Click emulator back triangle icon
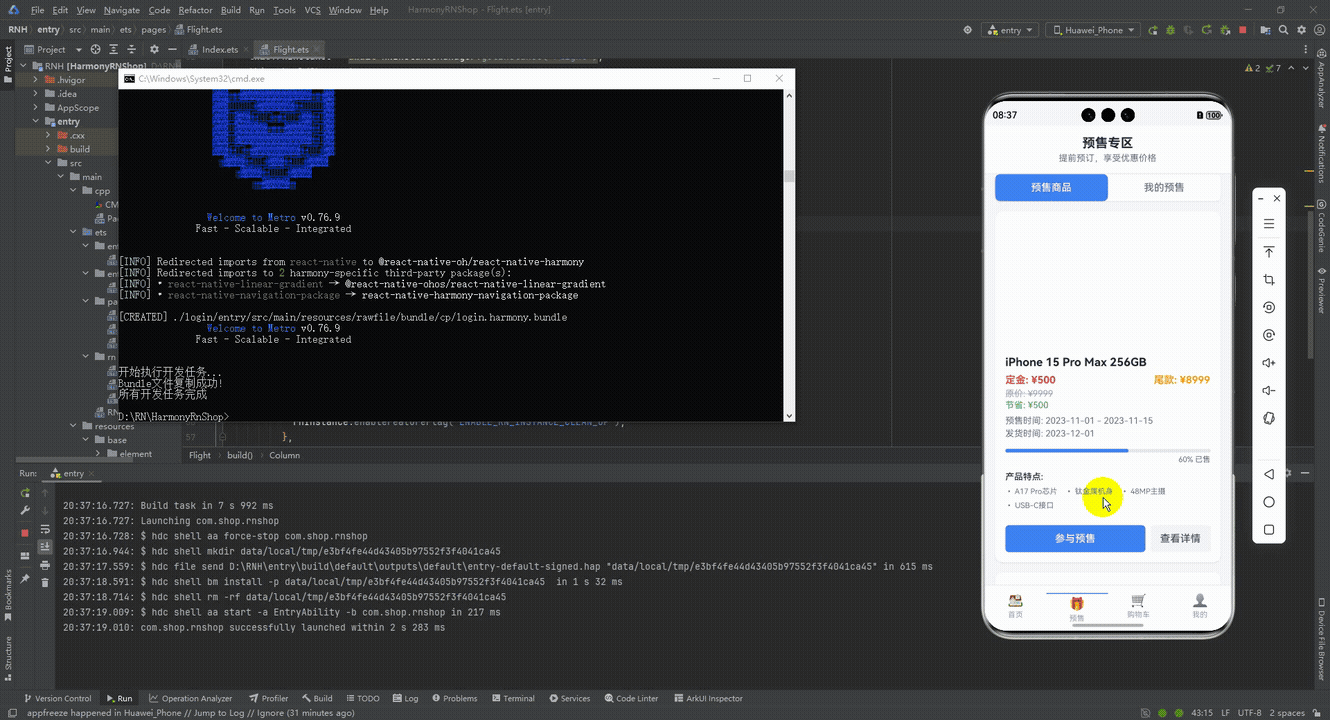This screenshot has width=1330, height=720. (1269, 474)
